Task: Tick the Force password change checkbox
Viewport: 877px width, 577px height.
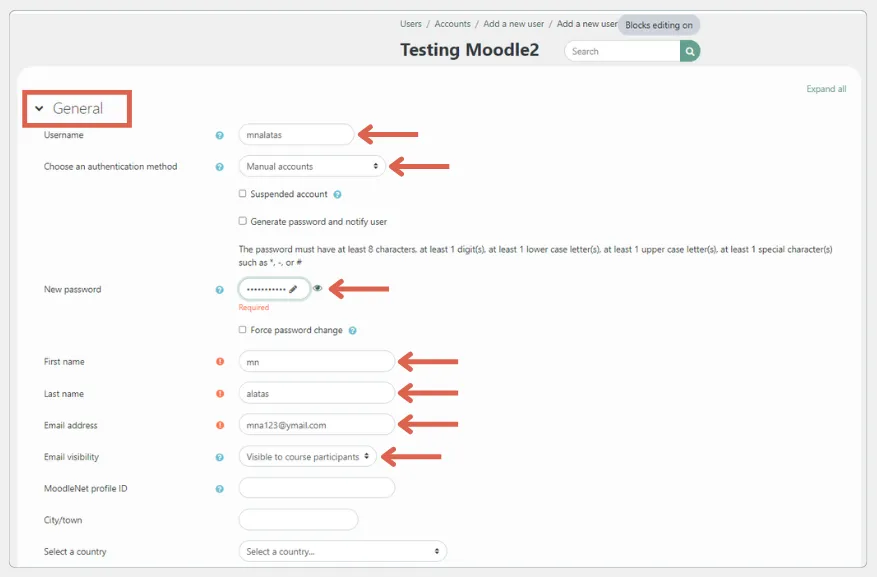Action: point(243,330)
